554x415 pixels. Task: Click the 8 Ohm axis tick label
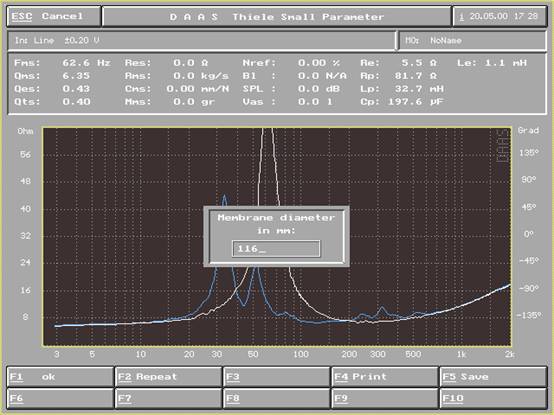pos(25,316)
